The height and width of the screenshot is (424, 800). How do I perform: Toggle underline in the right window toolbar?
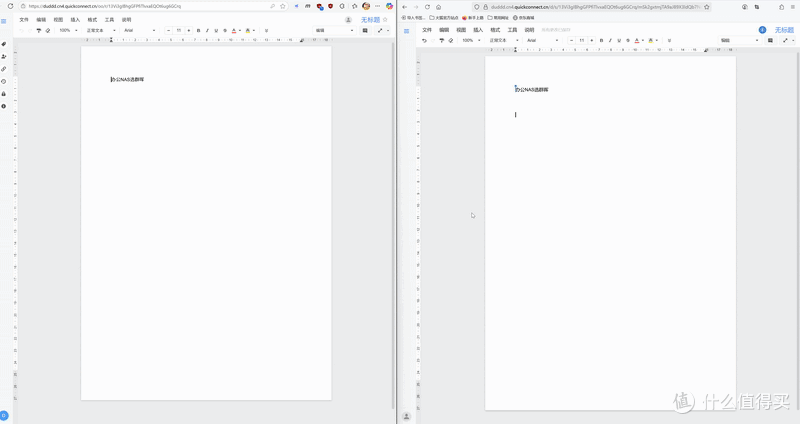[619, 40]
